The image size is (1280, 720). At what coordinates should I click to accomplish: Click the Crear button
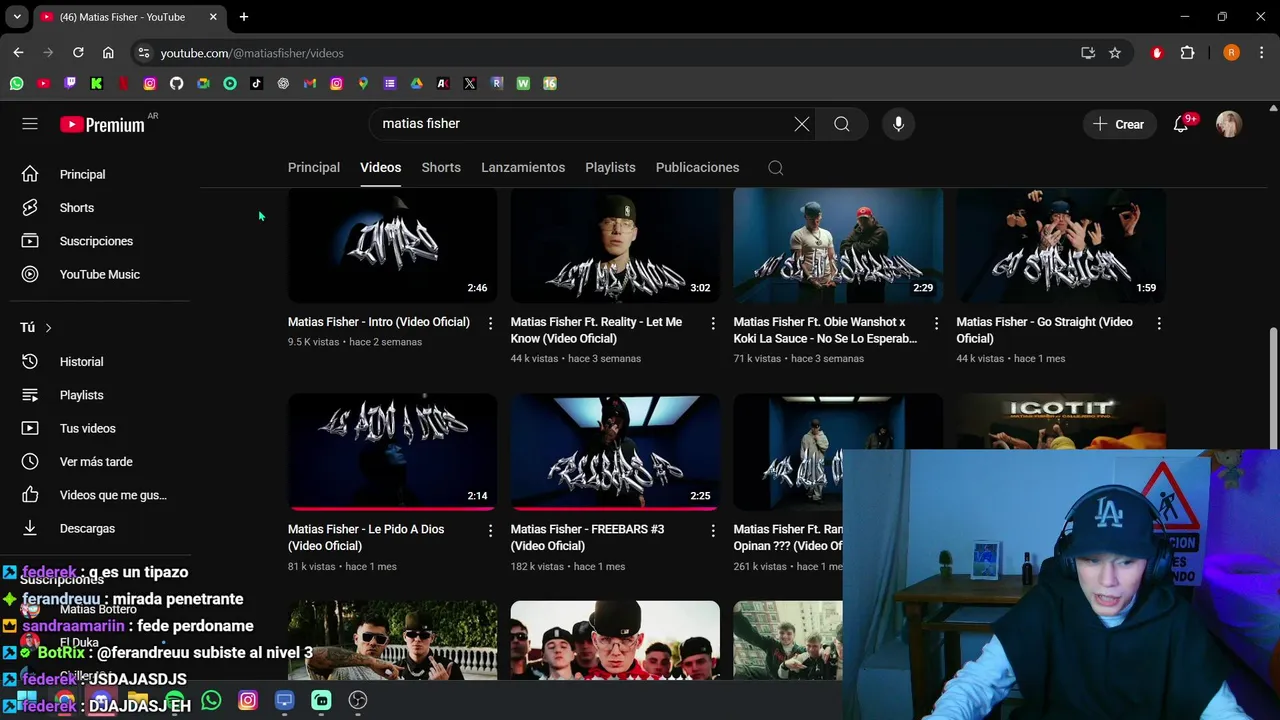pyautogui.click(x=1119, y=124)
